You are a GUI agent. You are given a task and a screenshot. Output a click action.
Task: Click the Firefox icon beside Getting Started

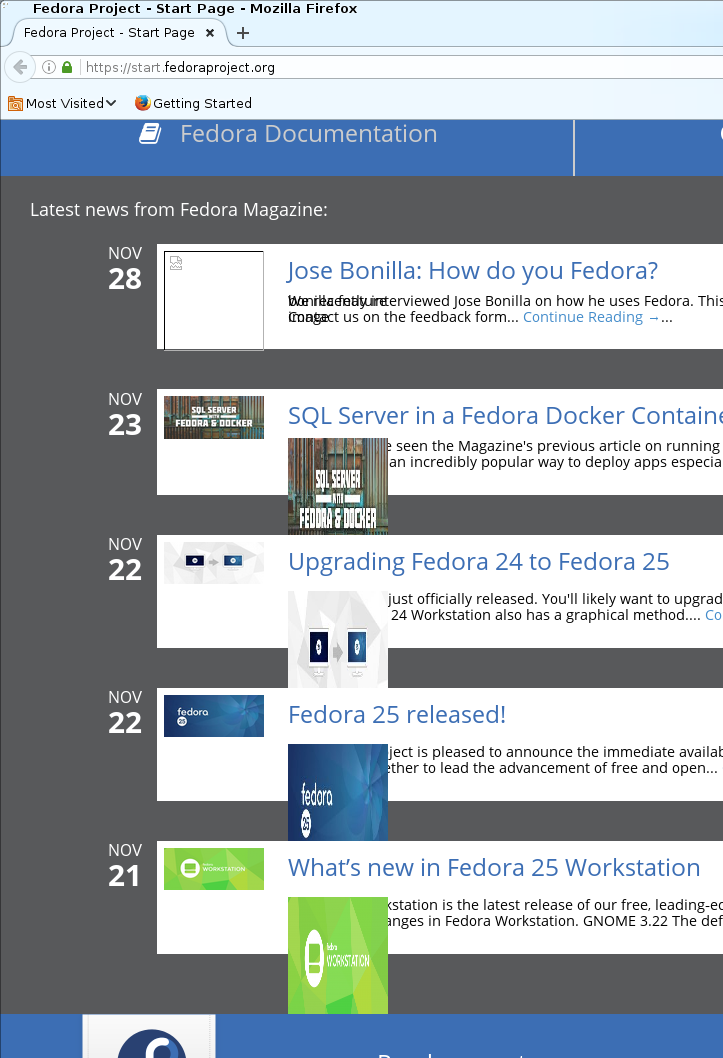tap(142, 103)
